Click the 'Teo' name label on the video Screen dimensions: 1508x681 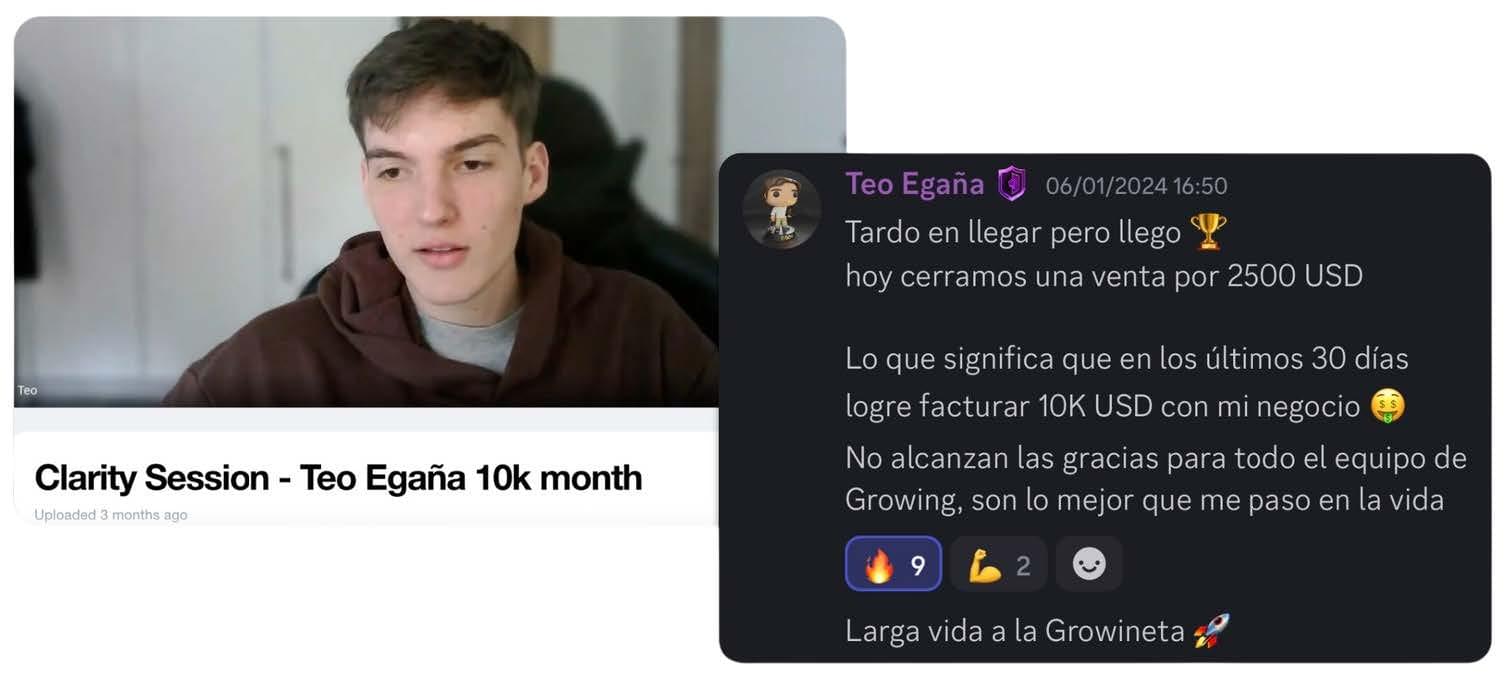[x=27, y=390]
